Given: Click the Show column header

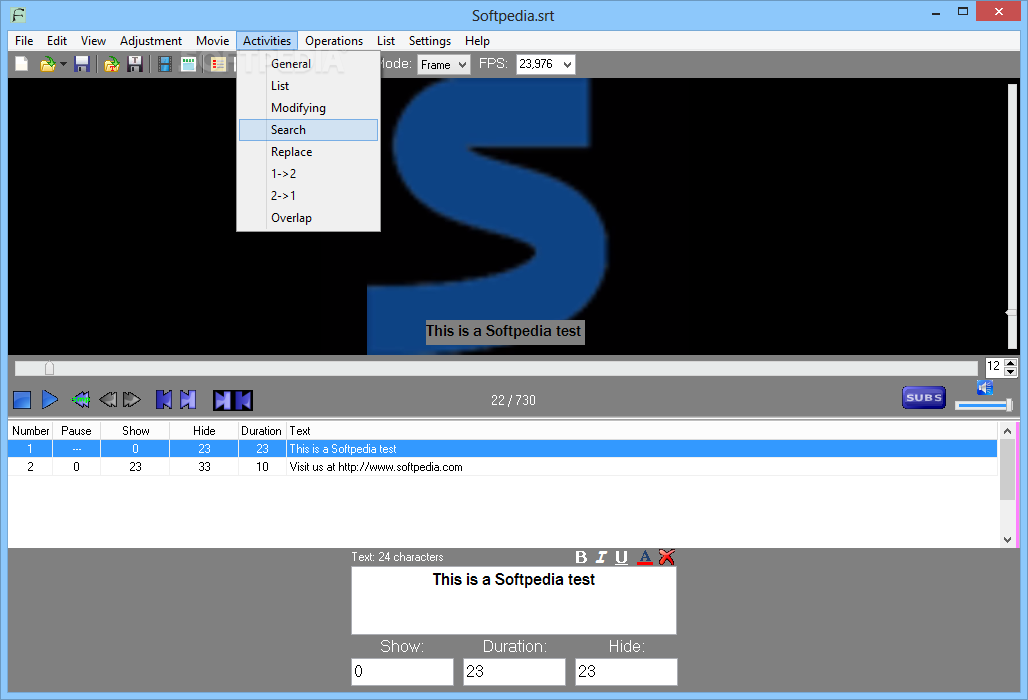Looking at the screenshot, I should coord(135,431).
